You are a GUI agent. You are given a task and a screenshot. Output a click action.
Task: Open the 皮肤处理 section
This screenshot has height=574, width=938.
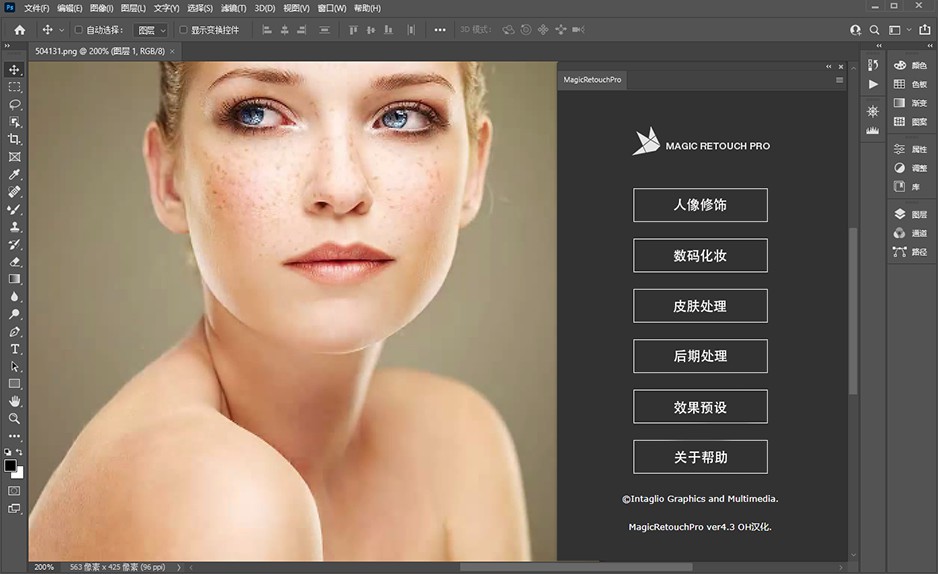[x=700, y=306]
